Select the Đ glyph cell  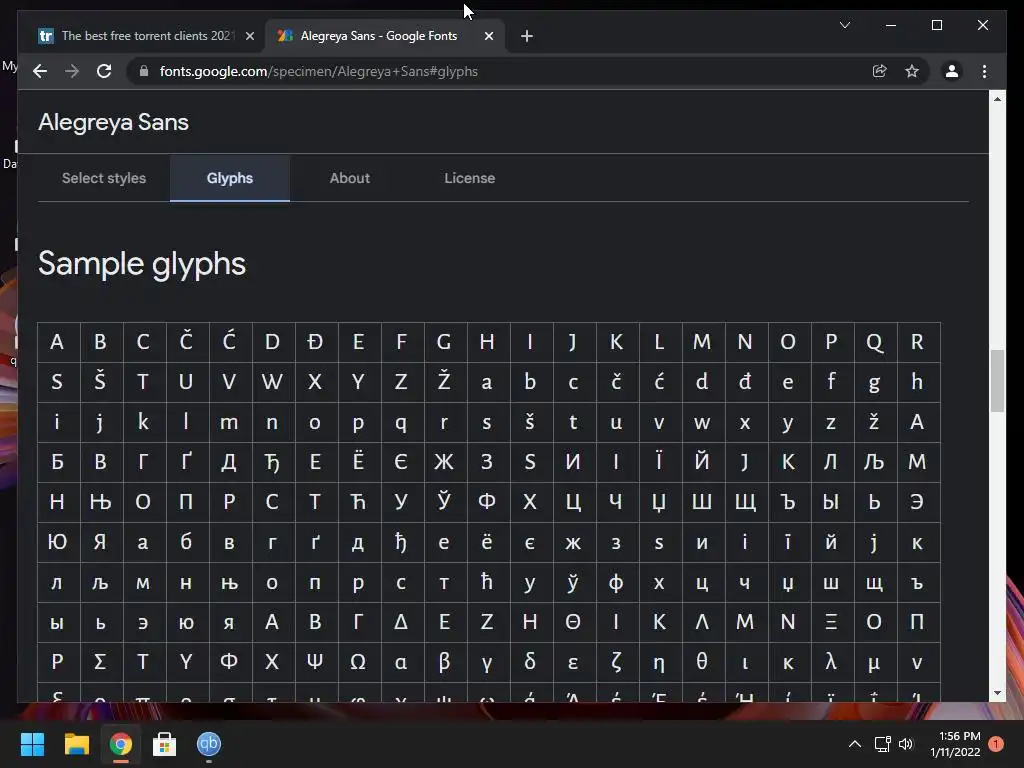(315, 342)
